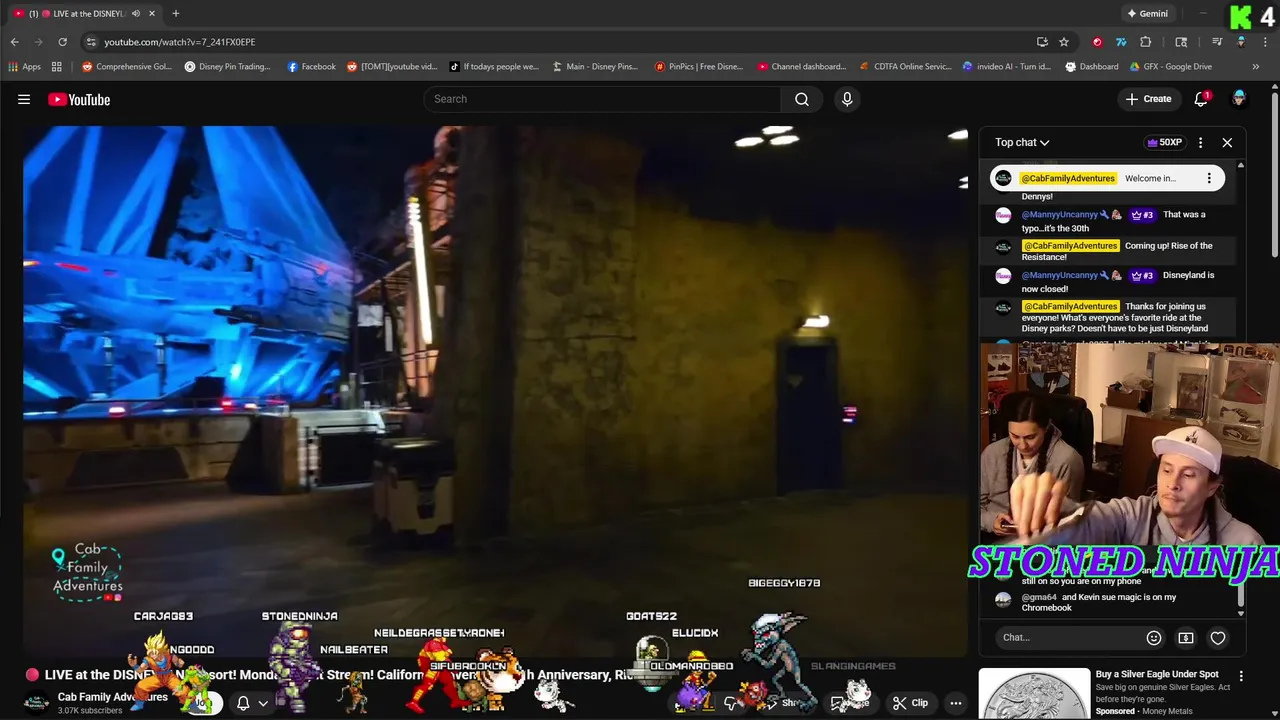Click the chat message input field
Viewport: 1280px width, 720px height.
1069,638
